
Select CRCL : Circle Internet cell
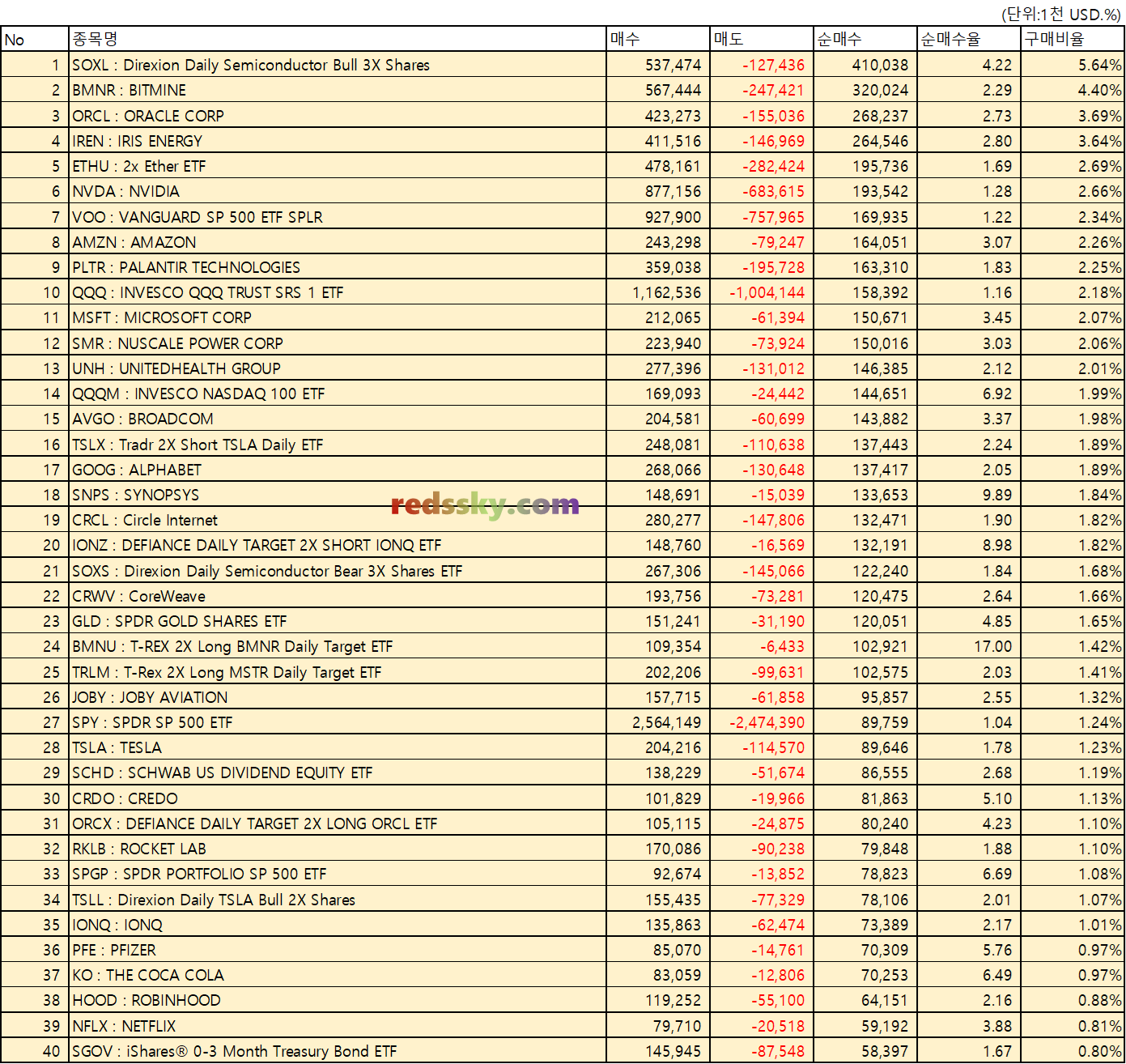(338, 520)
